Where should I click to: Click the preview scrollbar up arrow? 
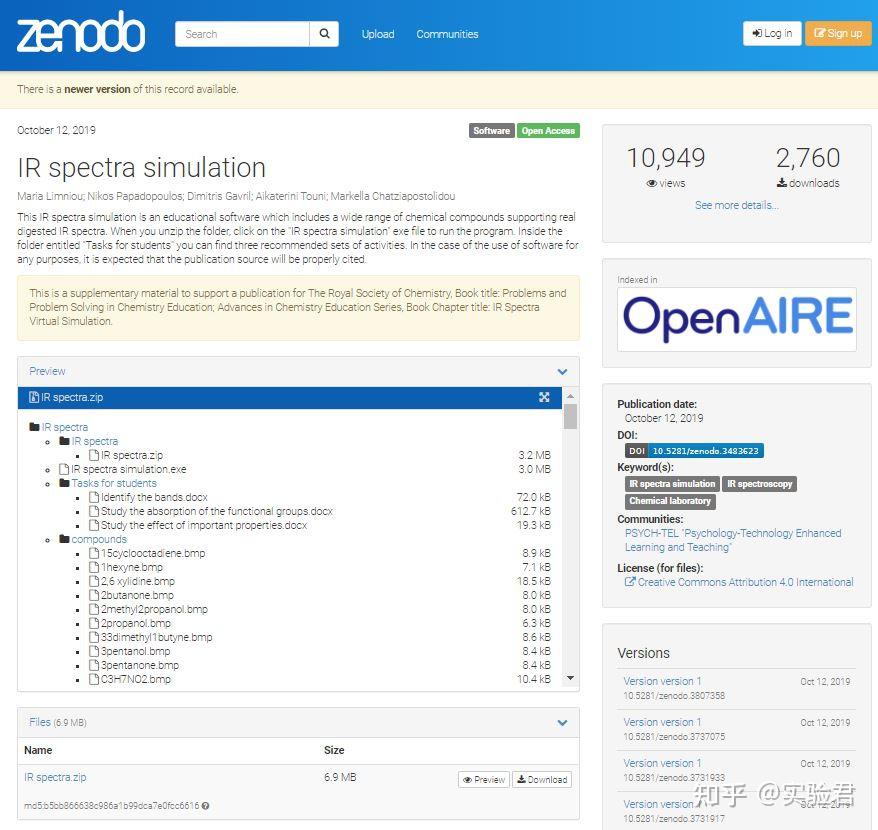coord(570,396)
